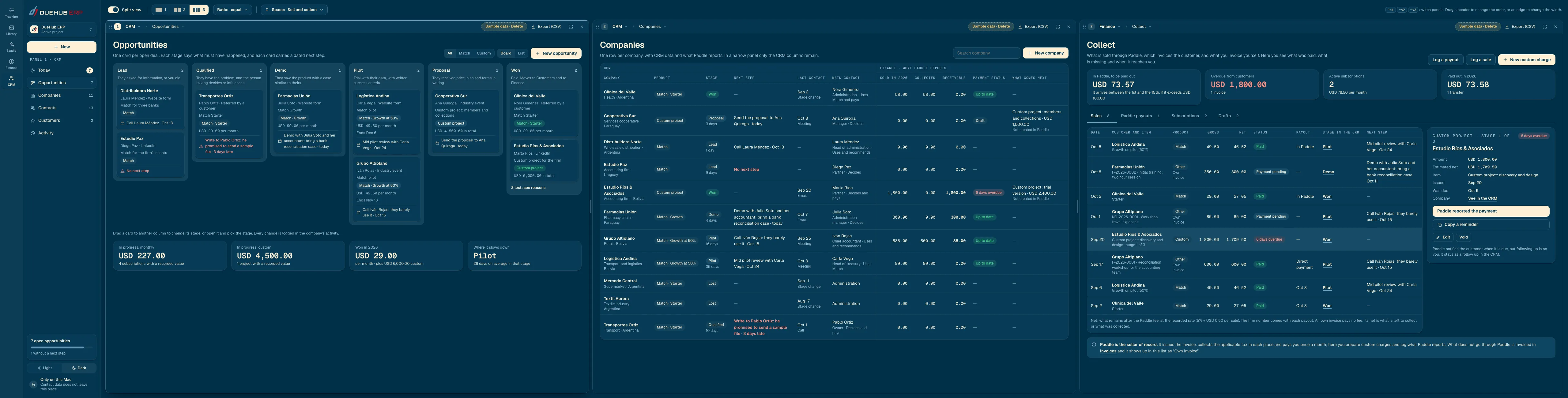Switch to single-panel layout 1
Image resolution: width=1568 pixels, height=398 pixels.
[x=160, y=10]
